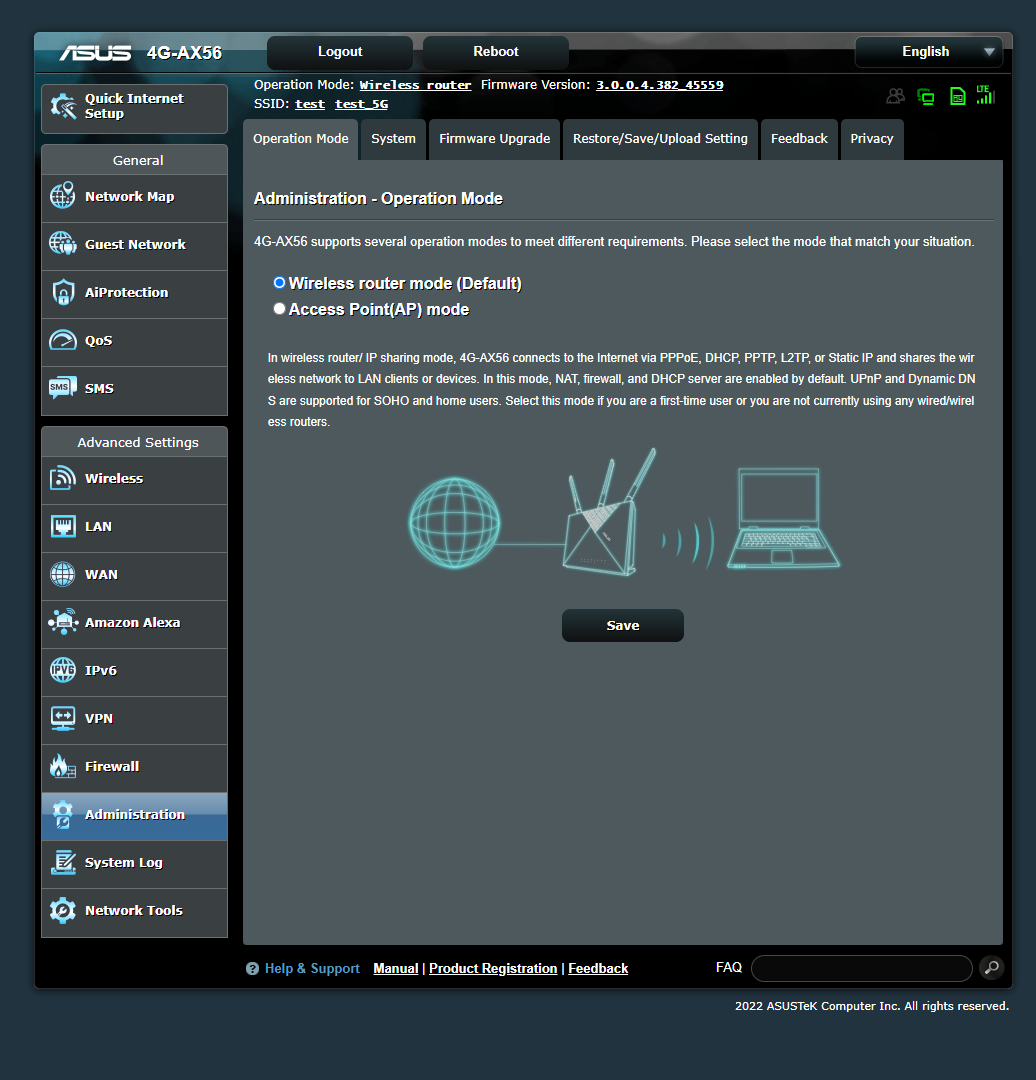Viewport: 1036px width, 1080px height.
Task: Click the LAN devices status icon
Action: click(926, 96)
